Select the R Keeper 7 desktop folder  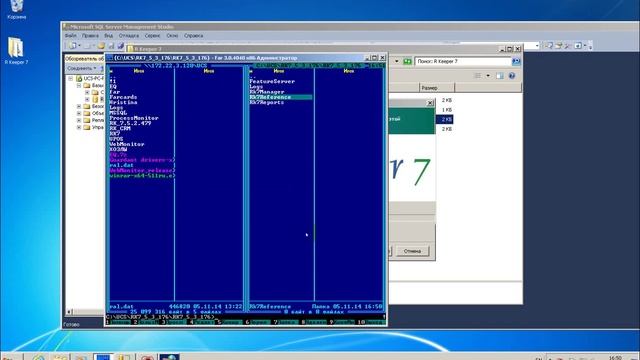point(16,51)
